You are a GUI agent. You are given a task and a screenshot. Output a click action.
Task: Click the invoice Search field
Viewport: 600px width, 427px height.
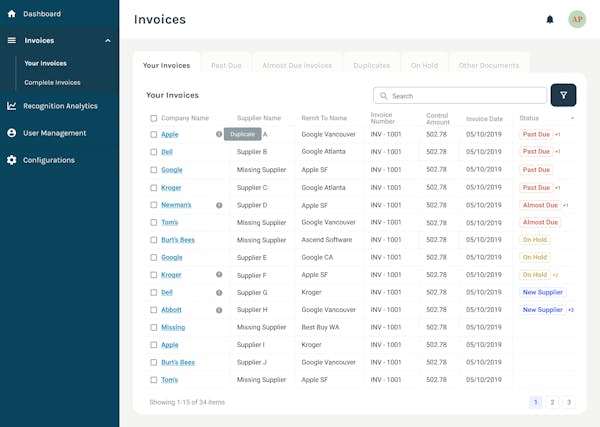pos(460,96)
